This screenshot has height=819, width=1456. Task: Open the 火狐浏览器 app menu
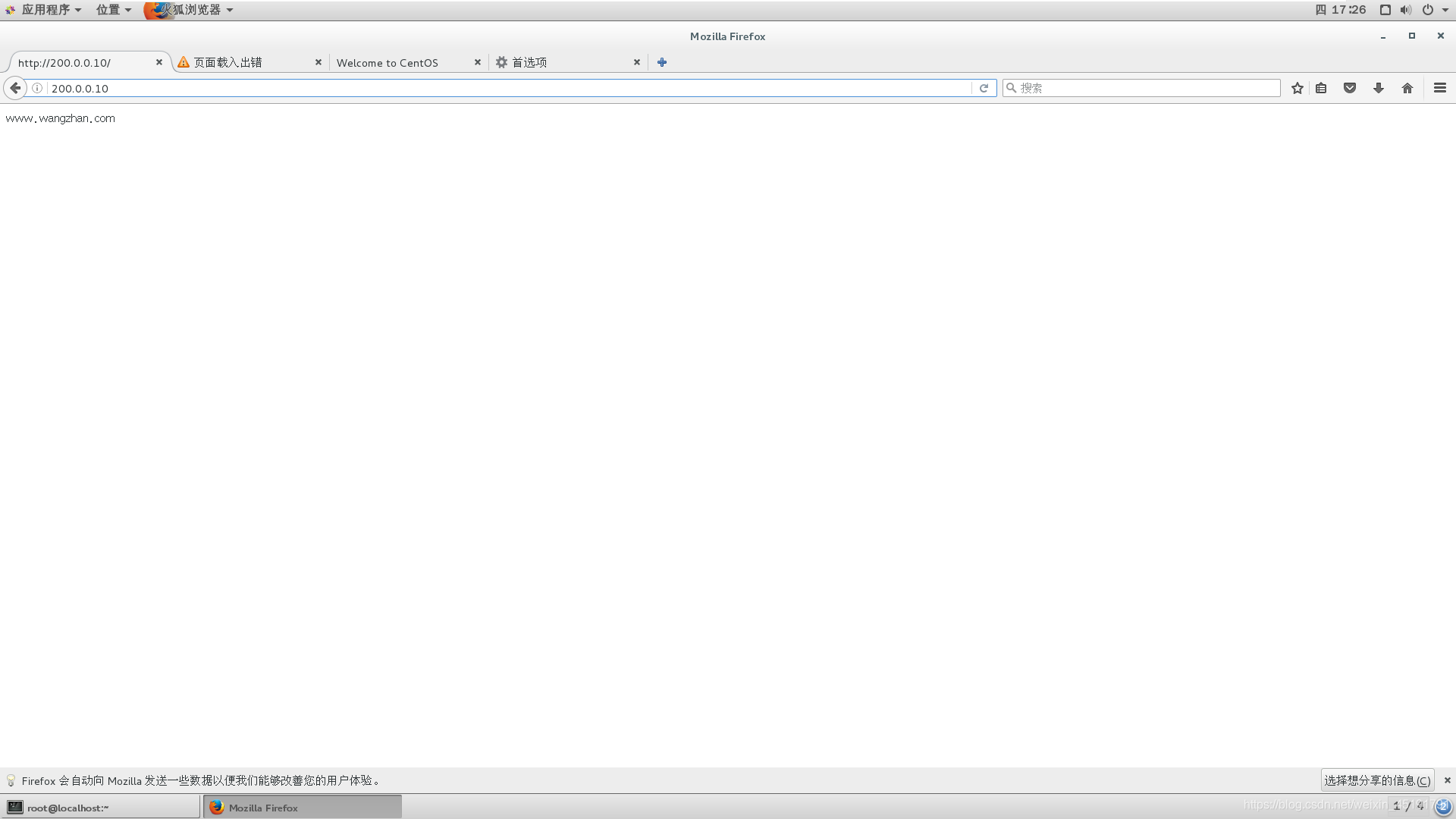[189, 10]
